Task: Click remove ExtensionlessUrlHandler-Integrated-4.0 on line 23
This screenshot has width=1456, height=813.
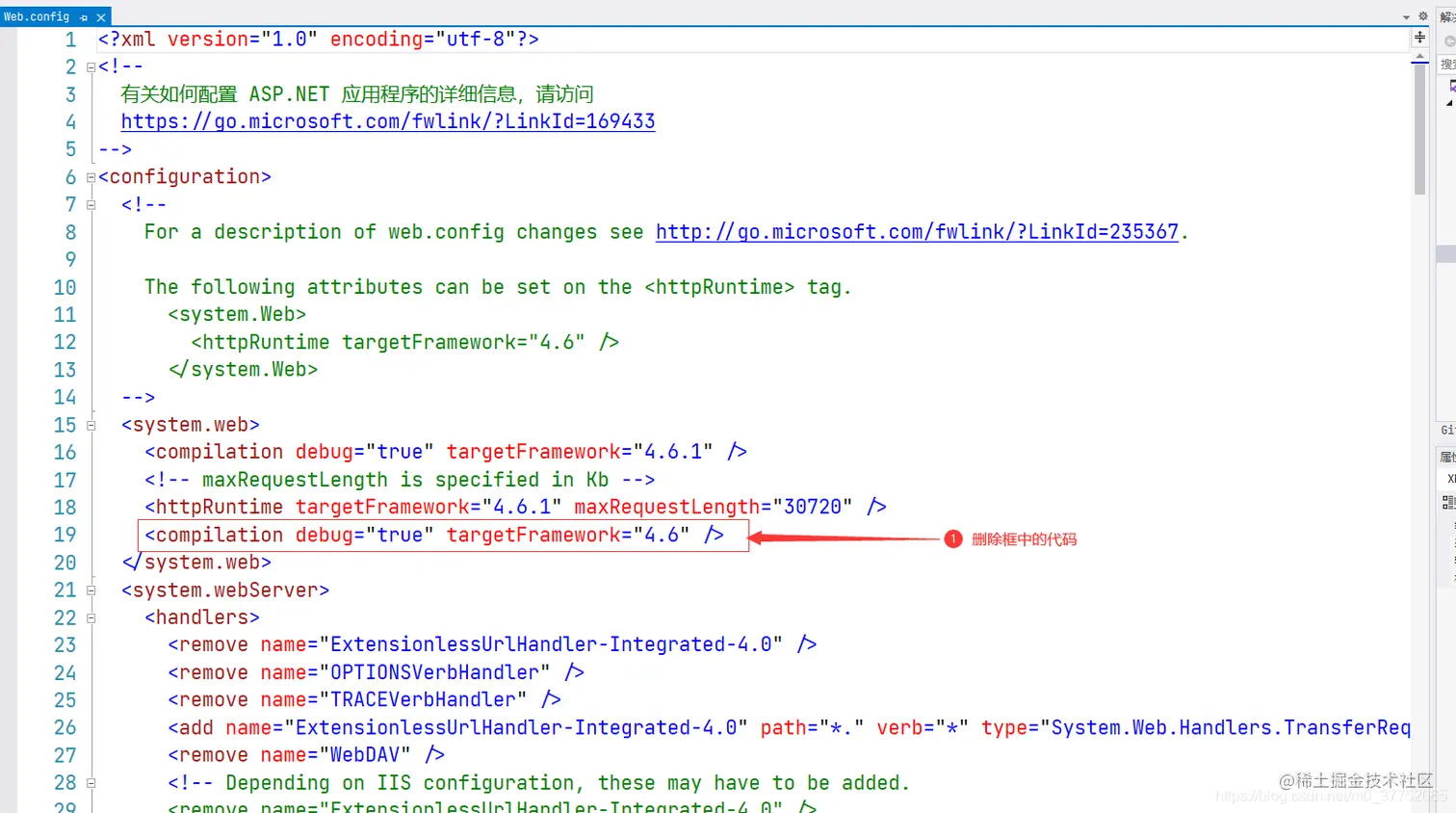Action: click(x=492, y=644)
